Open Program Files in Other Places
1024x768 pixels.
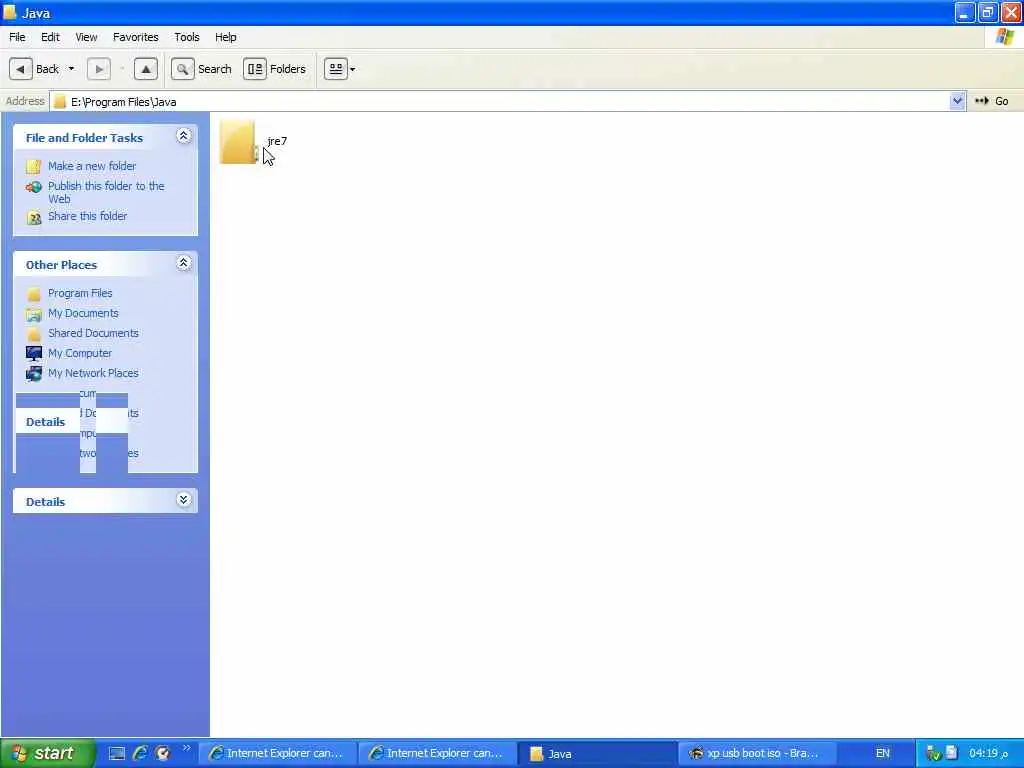(x=80, y=293)
